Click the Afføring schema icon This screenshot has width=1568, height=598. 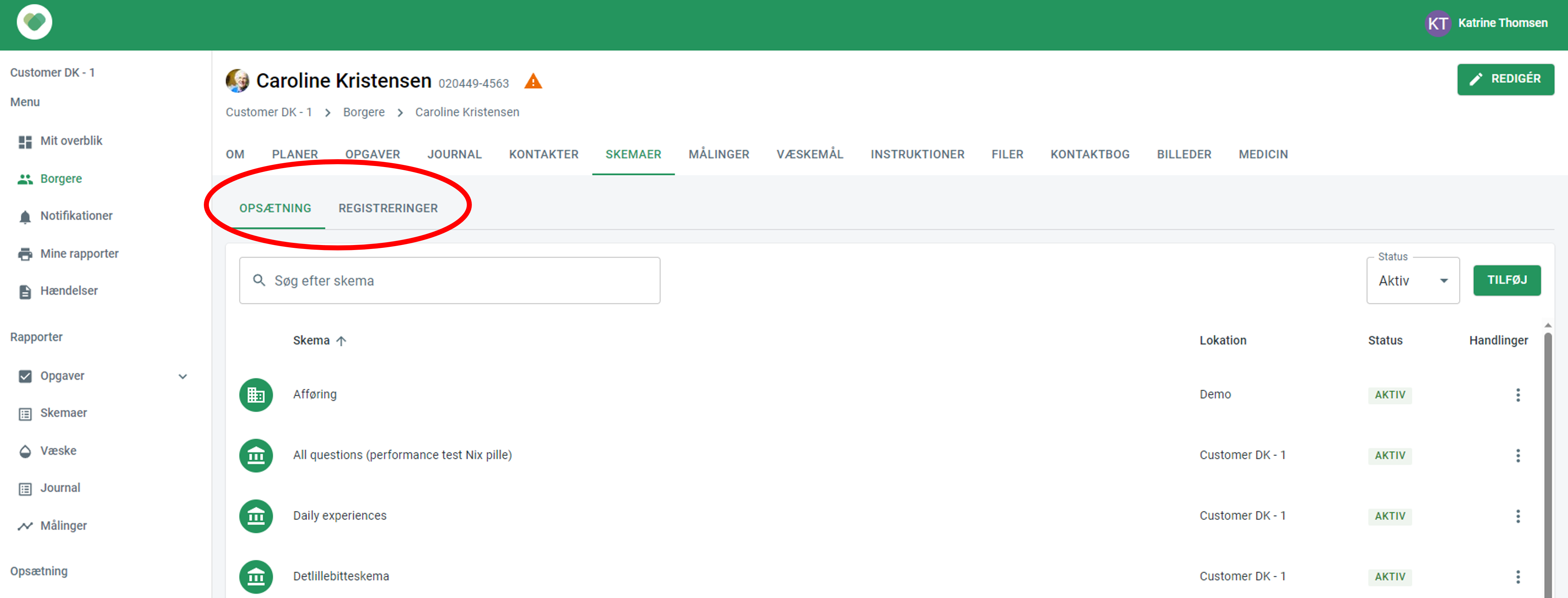[x=256, y=395]
